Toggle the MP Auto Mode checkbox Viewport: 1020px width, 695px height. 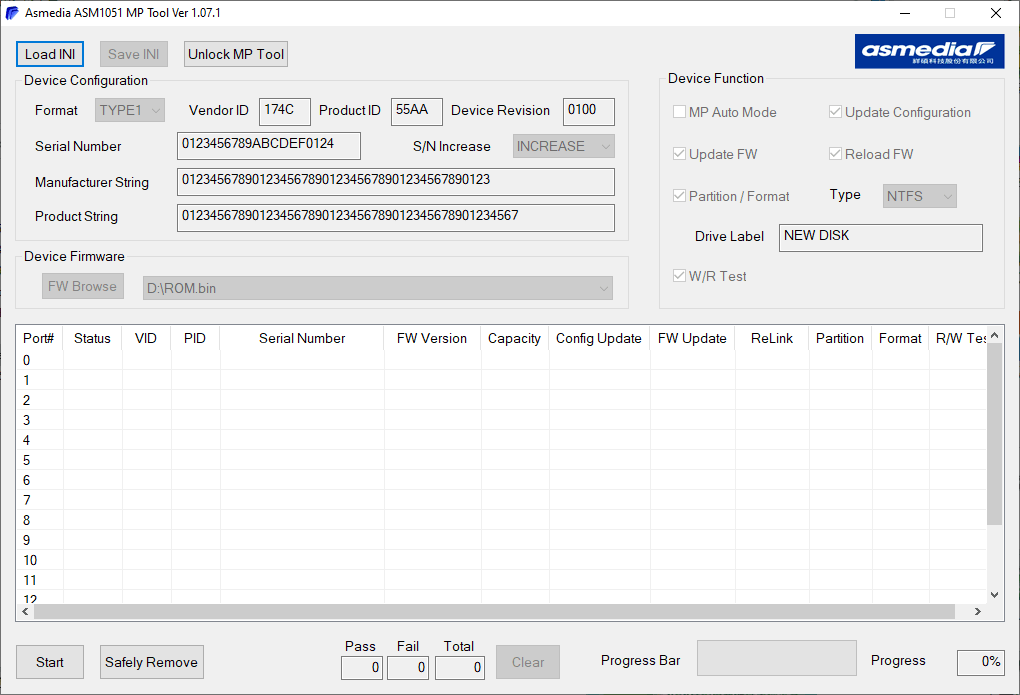(x=679, y=112)
